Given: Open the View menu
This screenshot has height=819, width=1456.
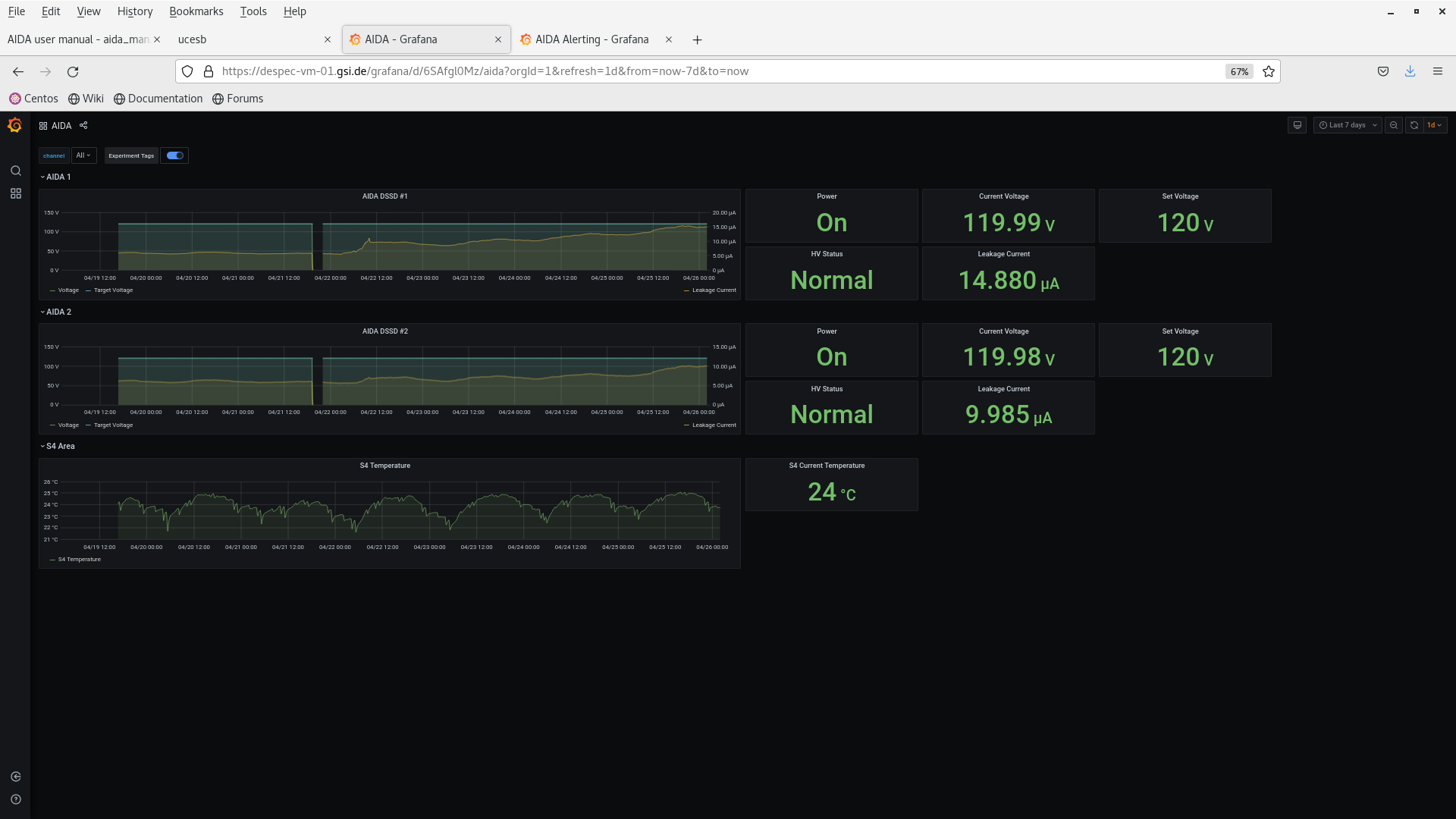Looking at the screenshot, I should [x=88, y=11].
